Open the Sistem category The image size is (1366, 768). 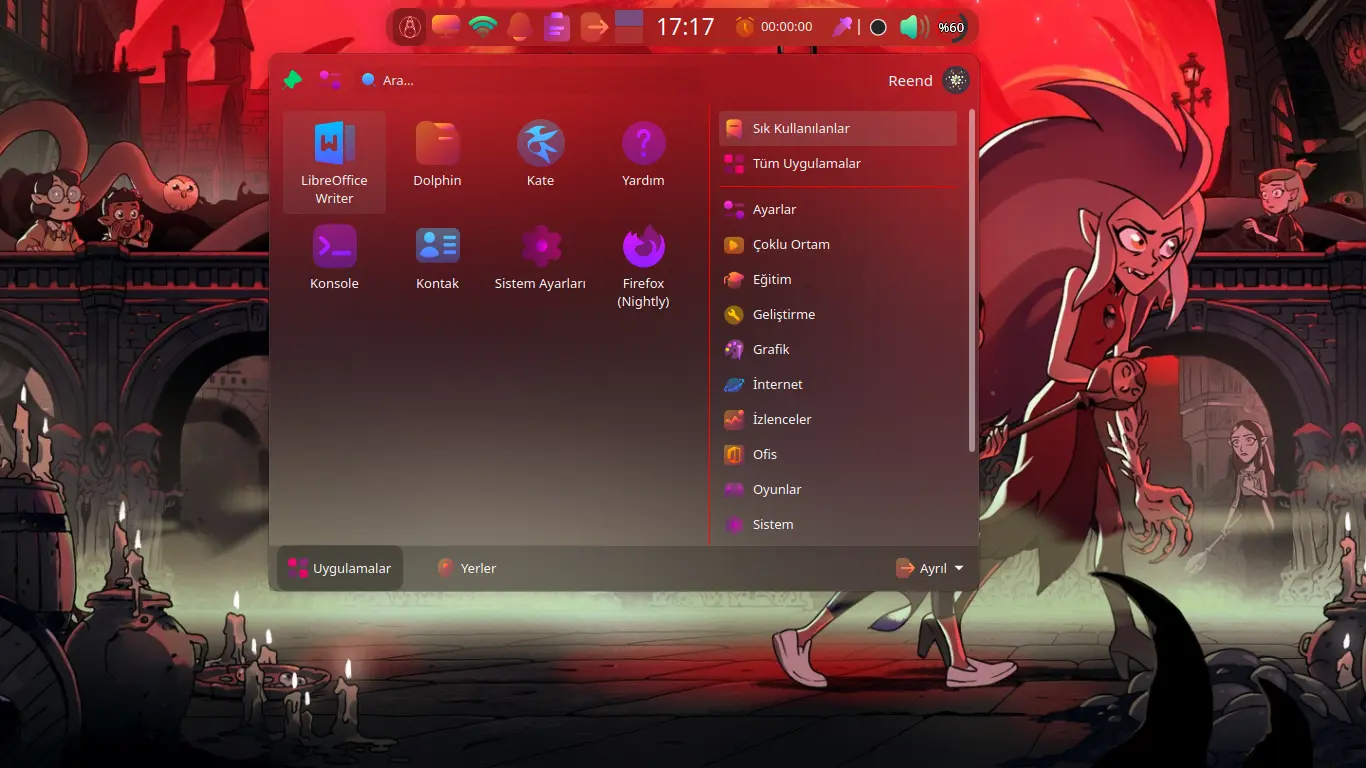(x=838, y=524)
